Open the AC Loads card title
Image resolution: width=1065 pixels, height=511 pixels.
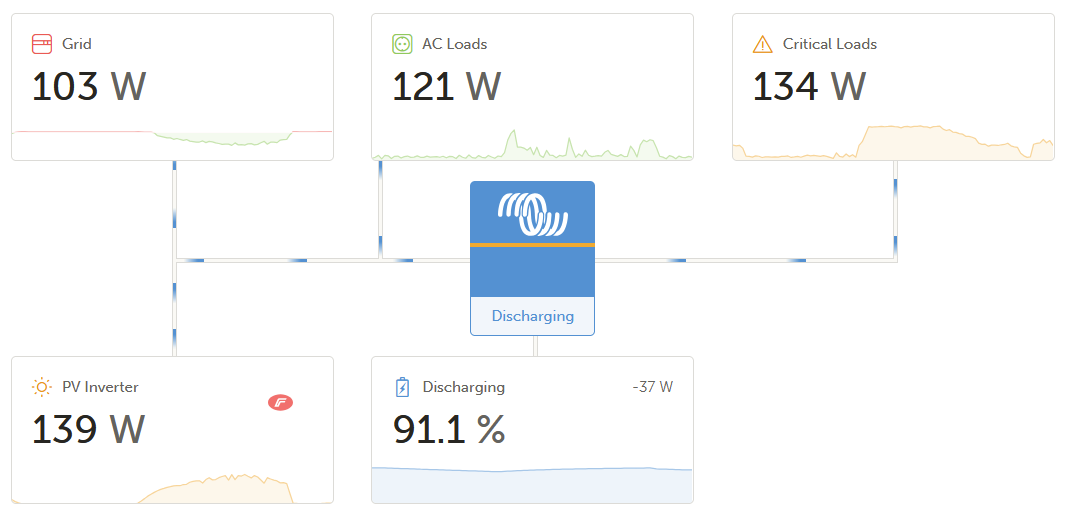[454, 44]
